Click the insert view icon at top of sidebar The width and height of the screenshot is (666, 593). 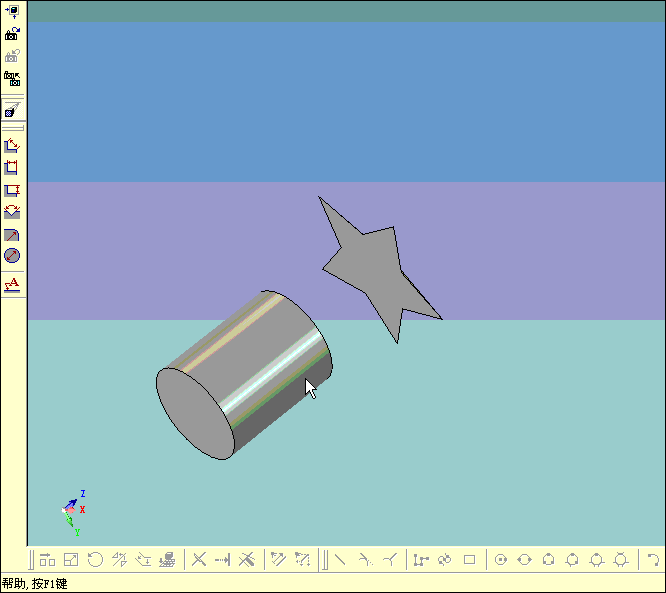click(x=12, y=11)
